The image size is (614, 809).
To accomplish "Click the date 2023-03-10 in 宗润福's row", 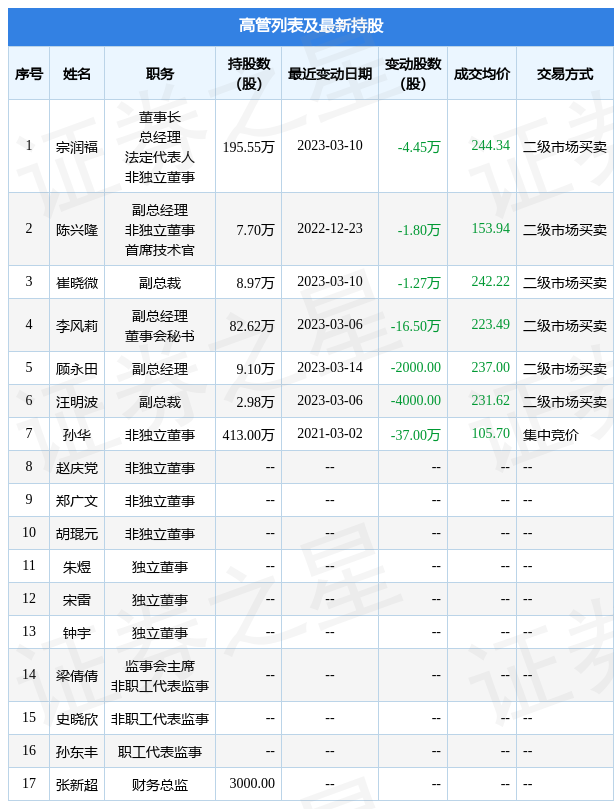I will point(330,145).
